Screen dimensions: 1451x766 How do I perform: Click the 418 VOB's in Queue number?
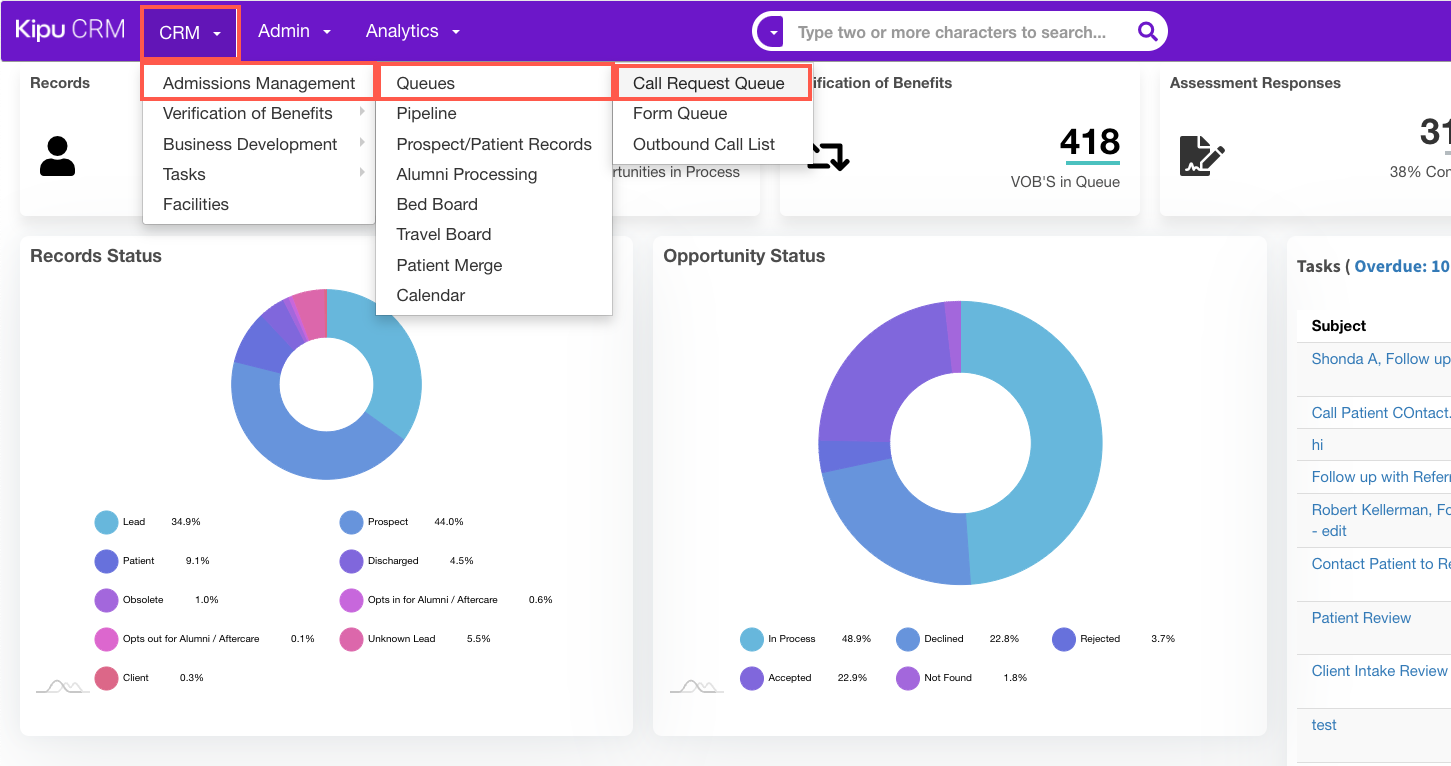click(1089, 142)
